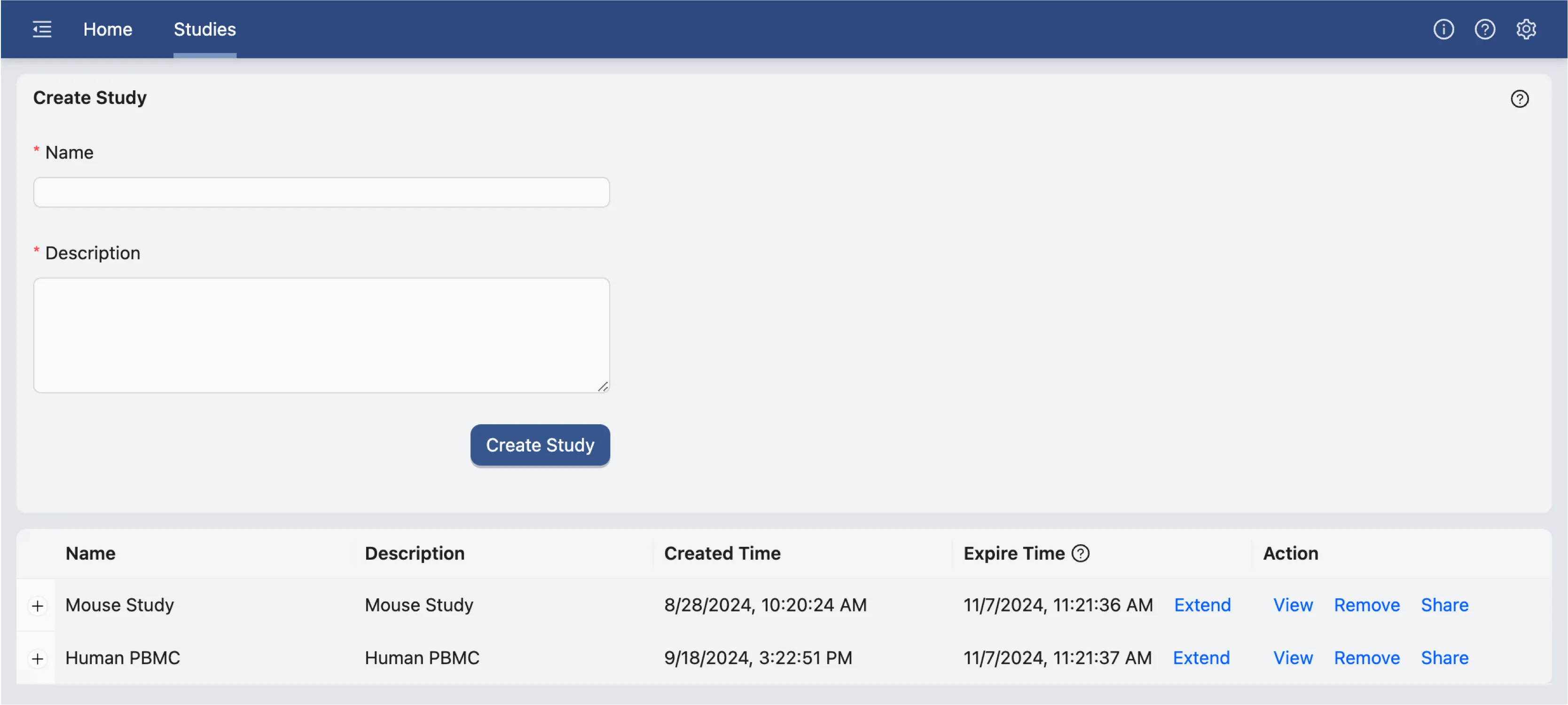Focus the study Name input field
Viewport: 1568px width, 705px height.
(321, 192)
